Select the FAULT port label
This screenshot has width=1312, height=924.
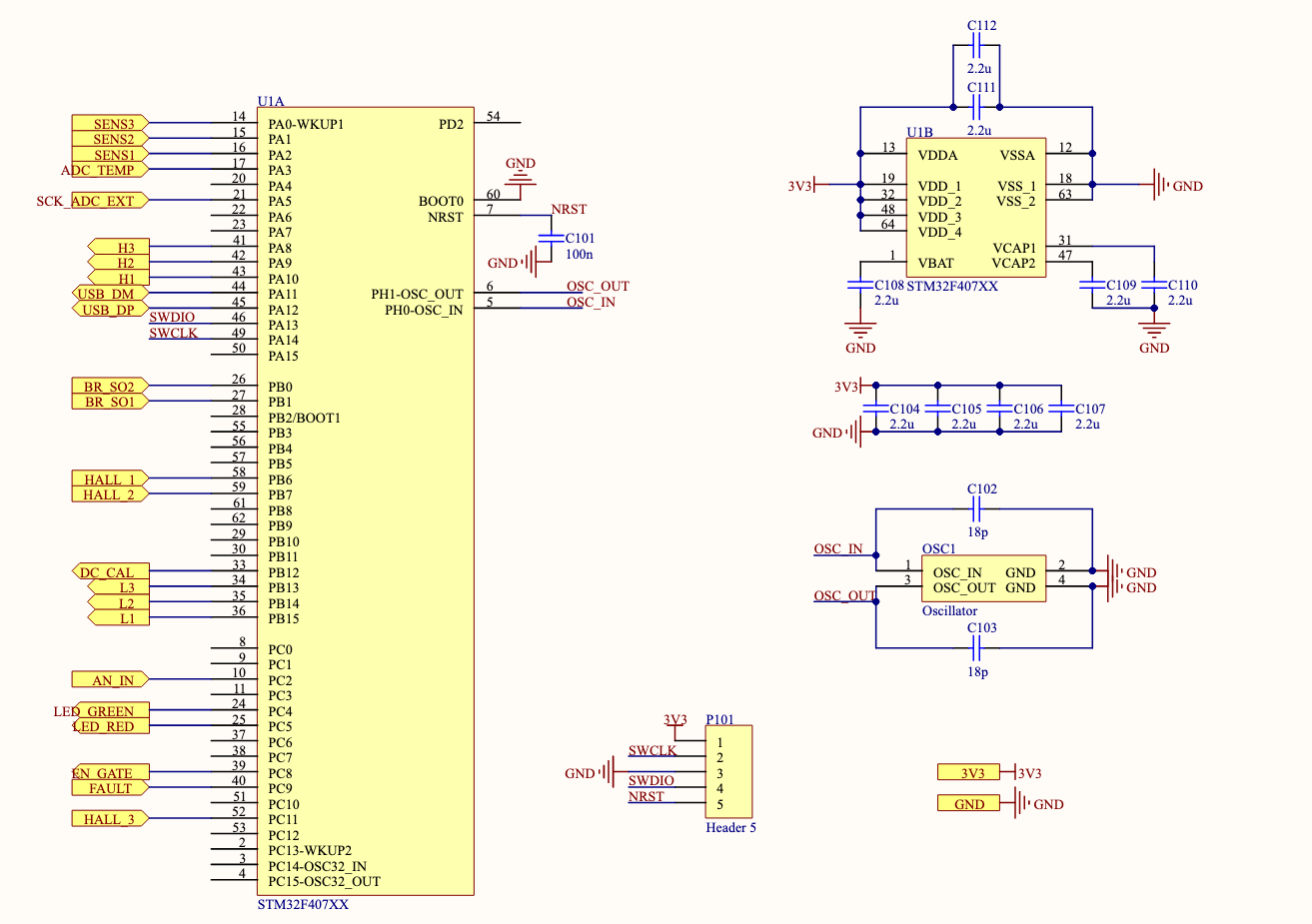click(110, 788)
